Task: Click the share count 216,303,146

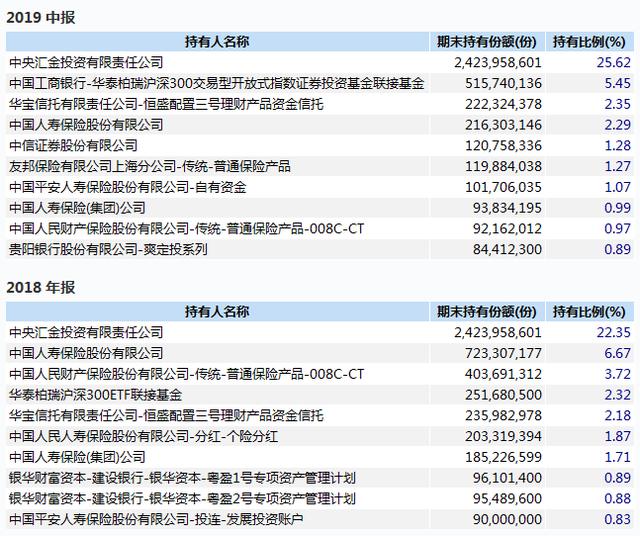Action: point(503,125)
